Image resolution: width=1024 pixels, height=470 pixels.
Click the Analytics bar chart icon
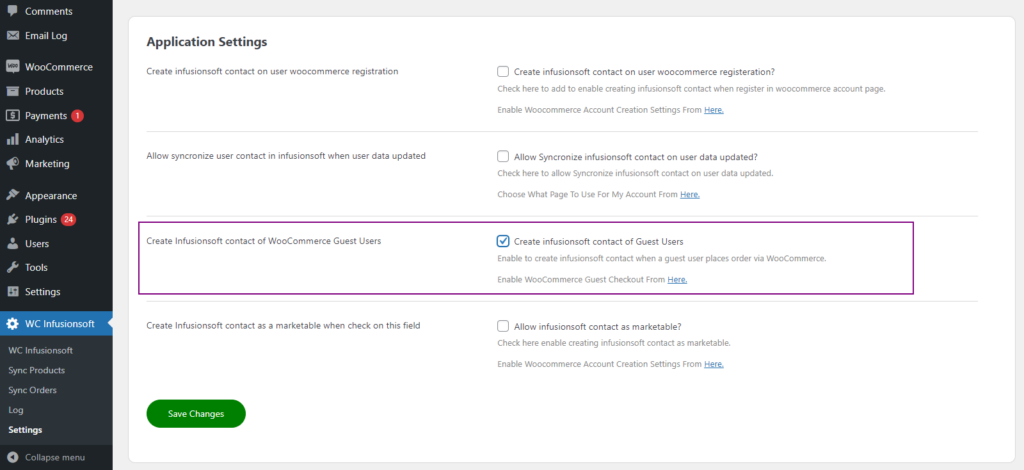12,139
